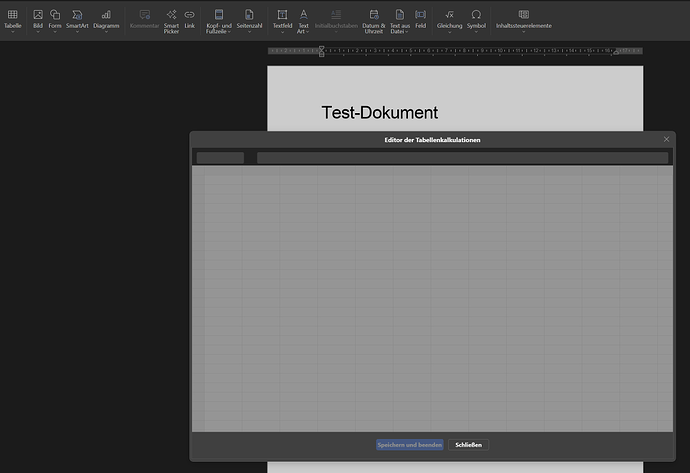690x473 pixels.
Task: Insert a picture using the Bild icon
Action: pos(38,15)
